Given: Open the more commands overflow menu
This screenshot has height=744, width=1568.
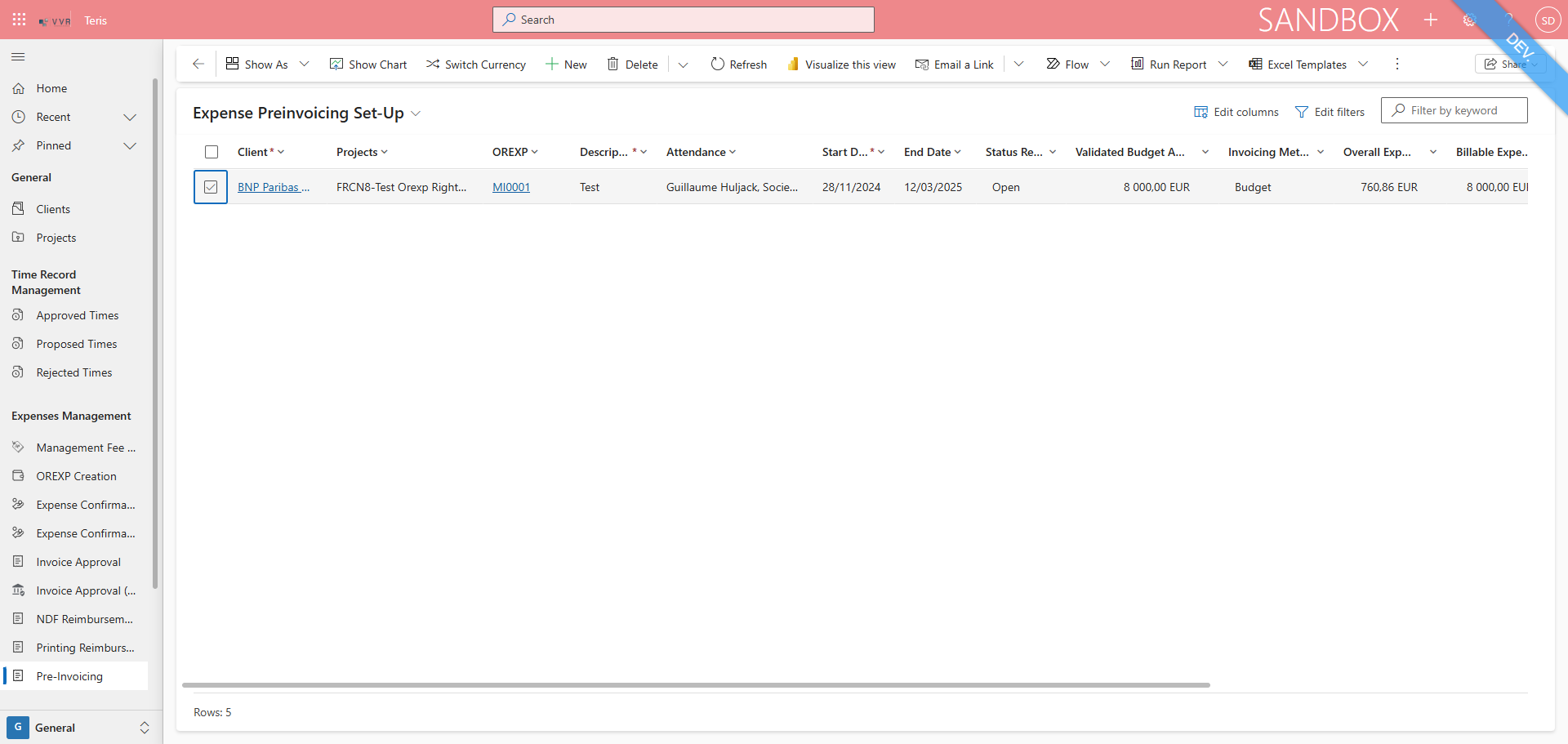Looking at the screenshot, I should 1397,64.
